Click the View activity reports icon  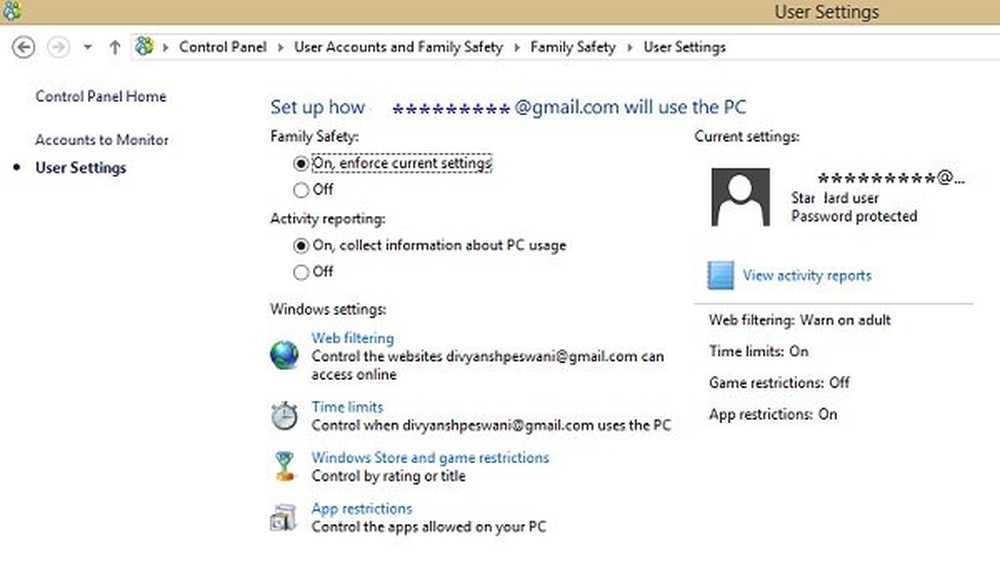coord(721,275)
